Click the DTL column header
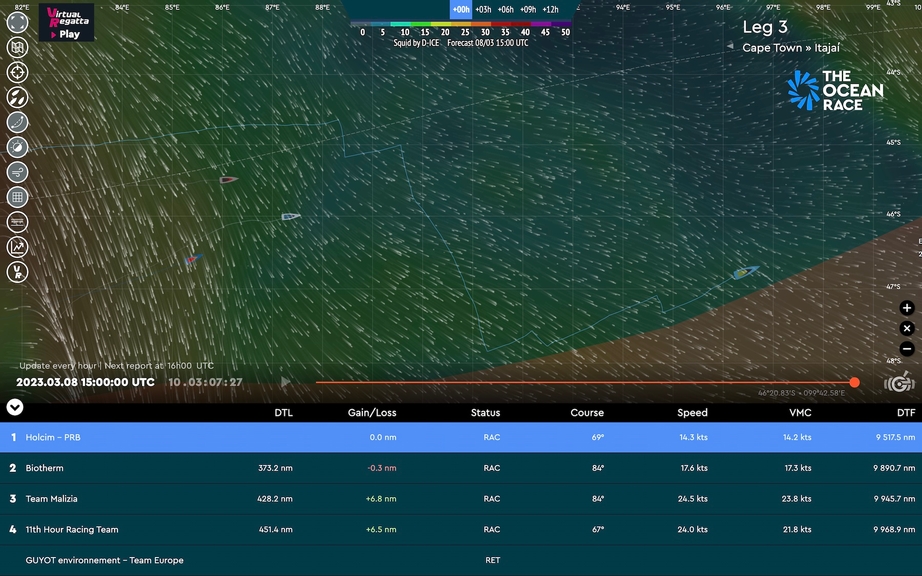922x576 pixels. click(283, 413)
